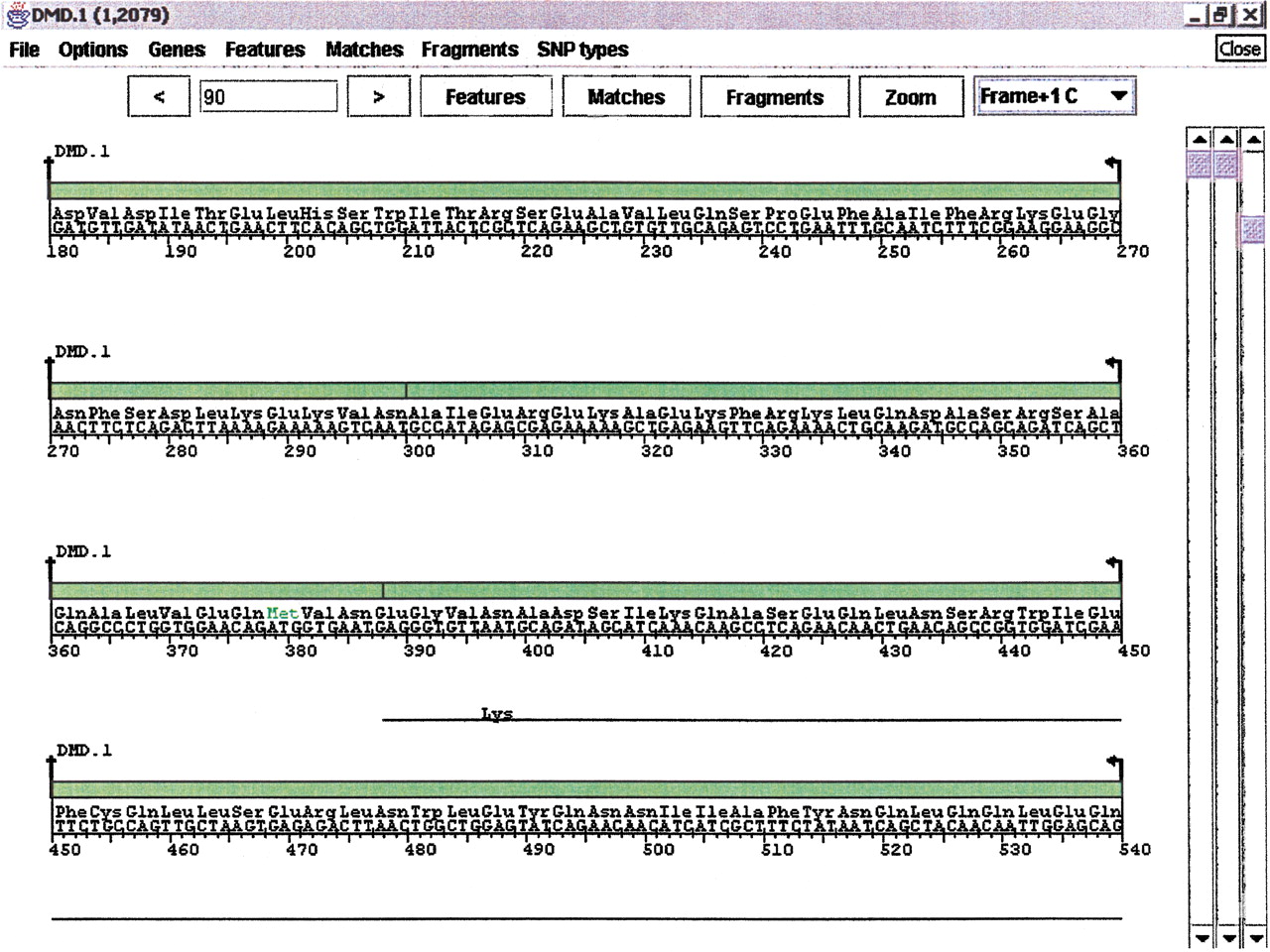Click down arrow of middle vertical scrollbar
The width and height of the screenshot is (1270, 952).
(x=1228, y=937)
